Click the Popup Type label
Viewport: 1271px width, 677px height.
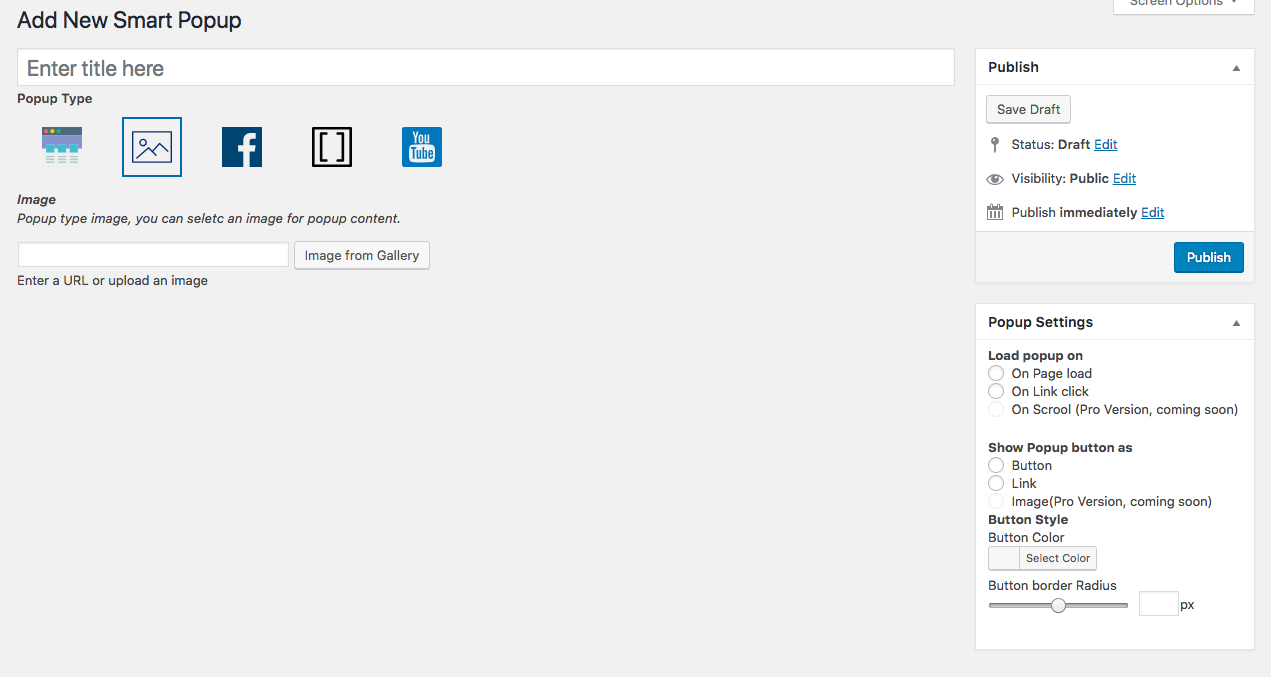tap(55, 99)
